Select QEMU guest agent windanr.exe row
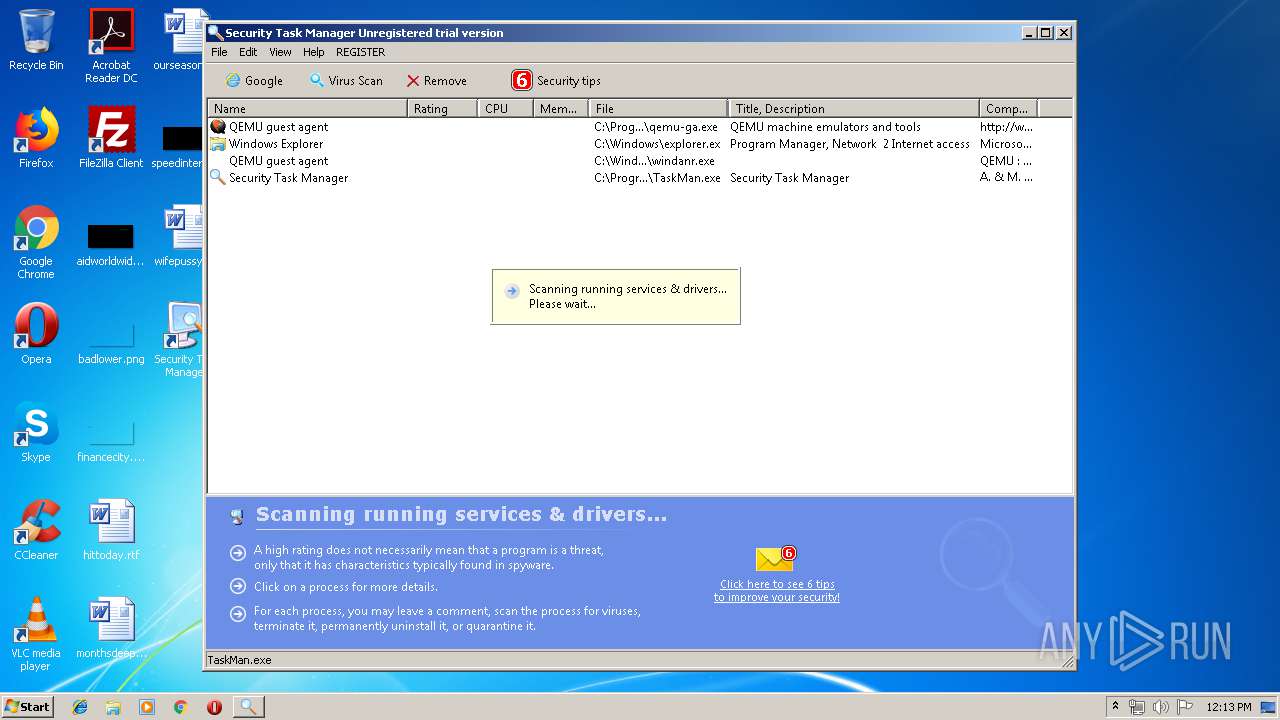This screenshot has width=1280, height=720. click(639, 161)
